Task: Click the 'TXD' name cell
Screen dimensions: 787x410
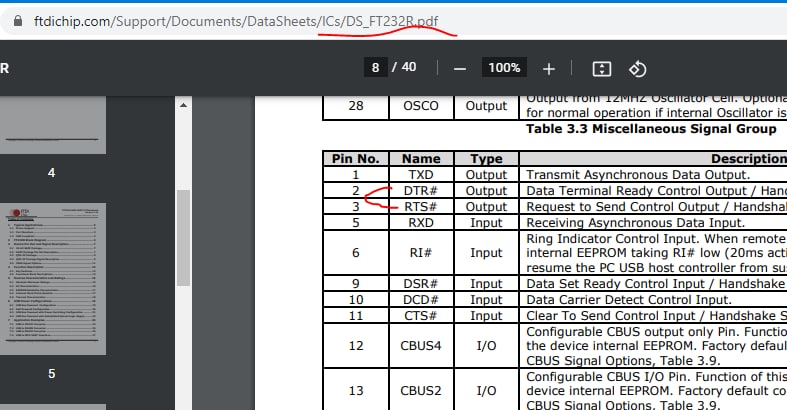Action: [x=421, y=175]
